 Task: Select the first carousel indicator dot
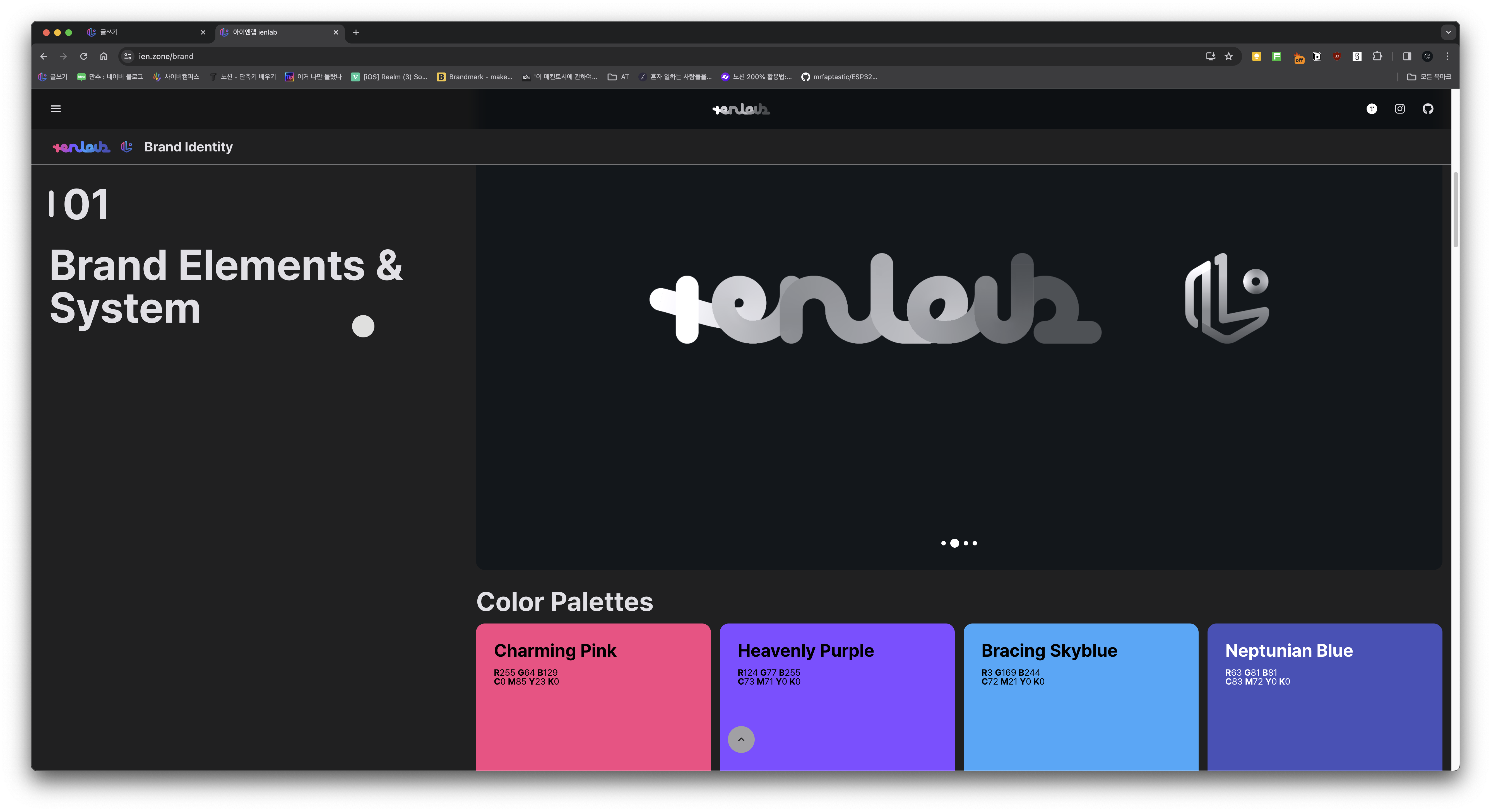(943, 543)
